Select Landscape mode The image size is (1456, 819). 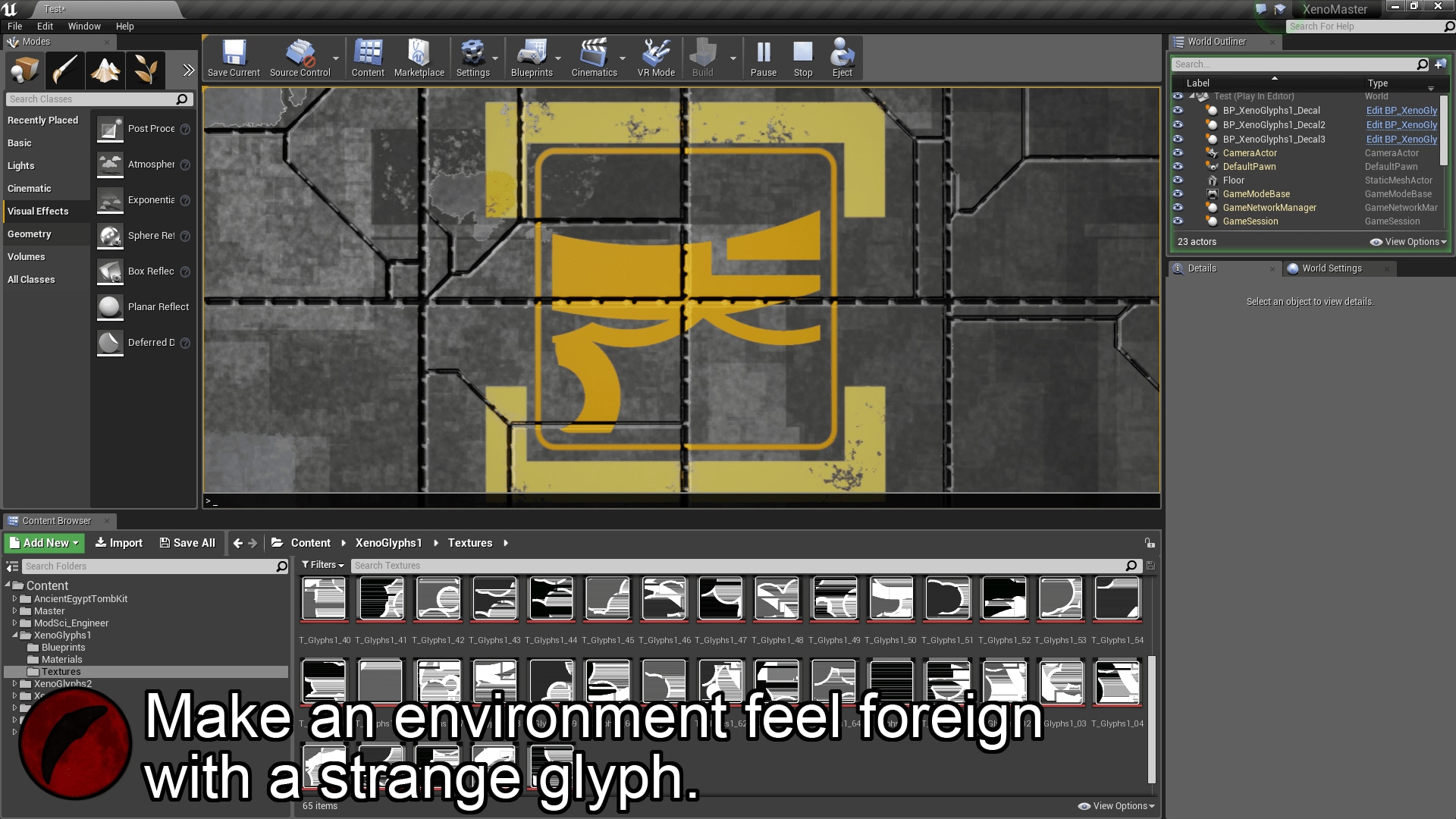[105, 70]
